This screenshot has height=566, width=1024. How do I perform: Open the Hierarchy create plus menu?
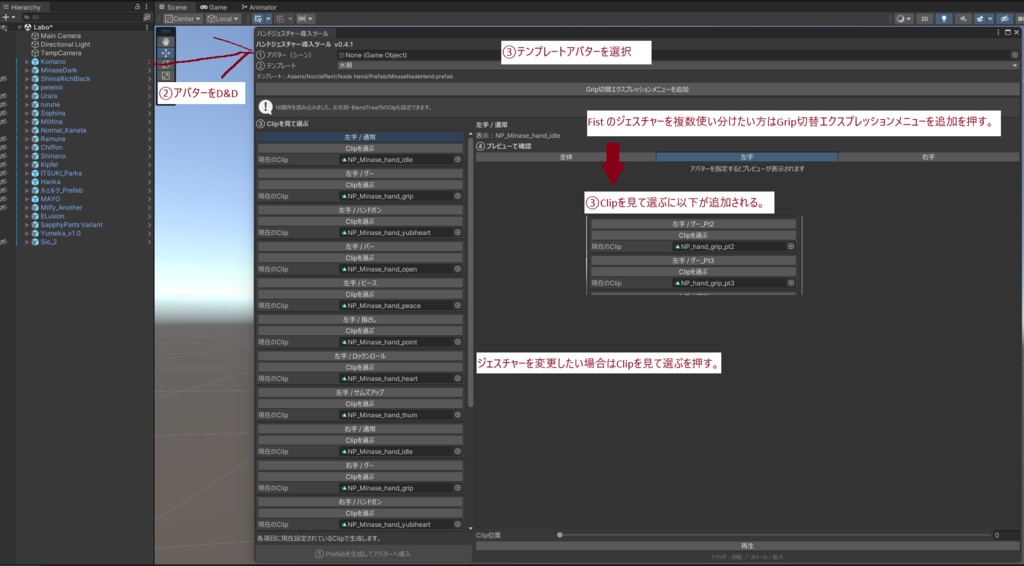pyautogui.click(x=7, y=17)
